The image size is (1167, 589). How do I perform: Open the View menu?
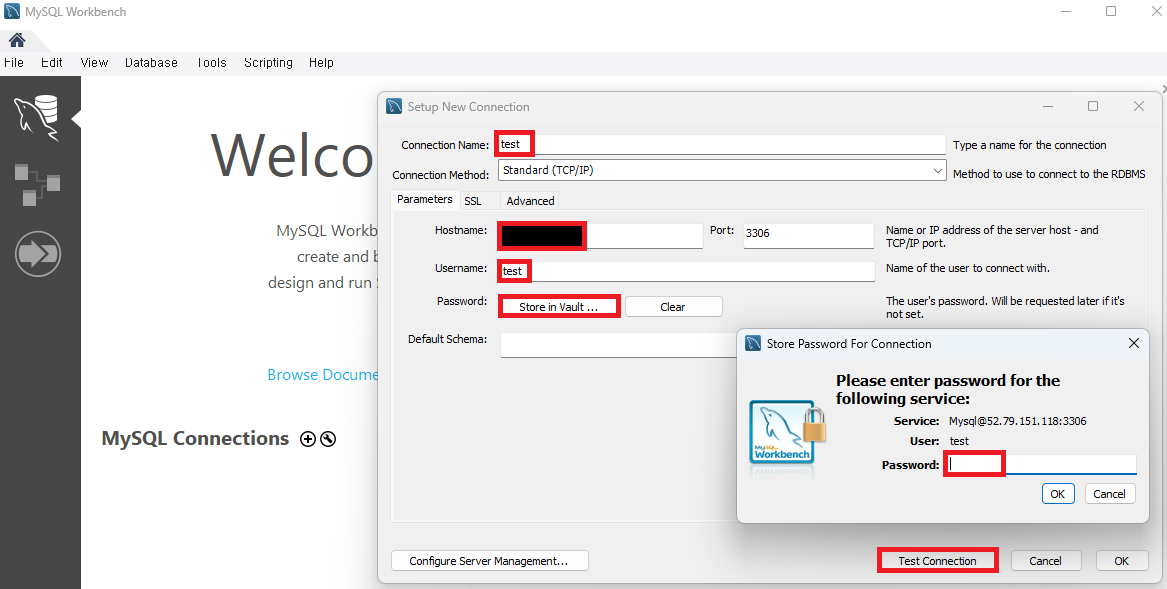point(94,63)
